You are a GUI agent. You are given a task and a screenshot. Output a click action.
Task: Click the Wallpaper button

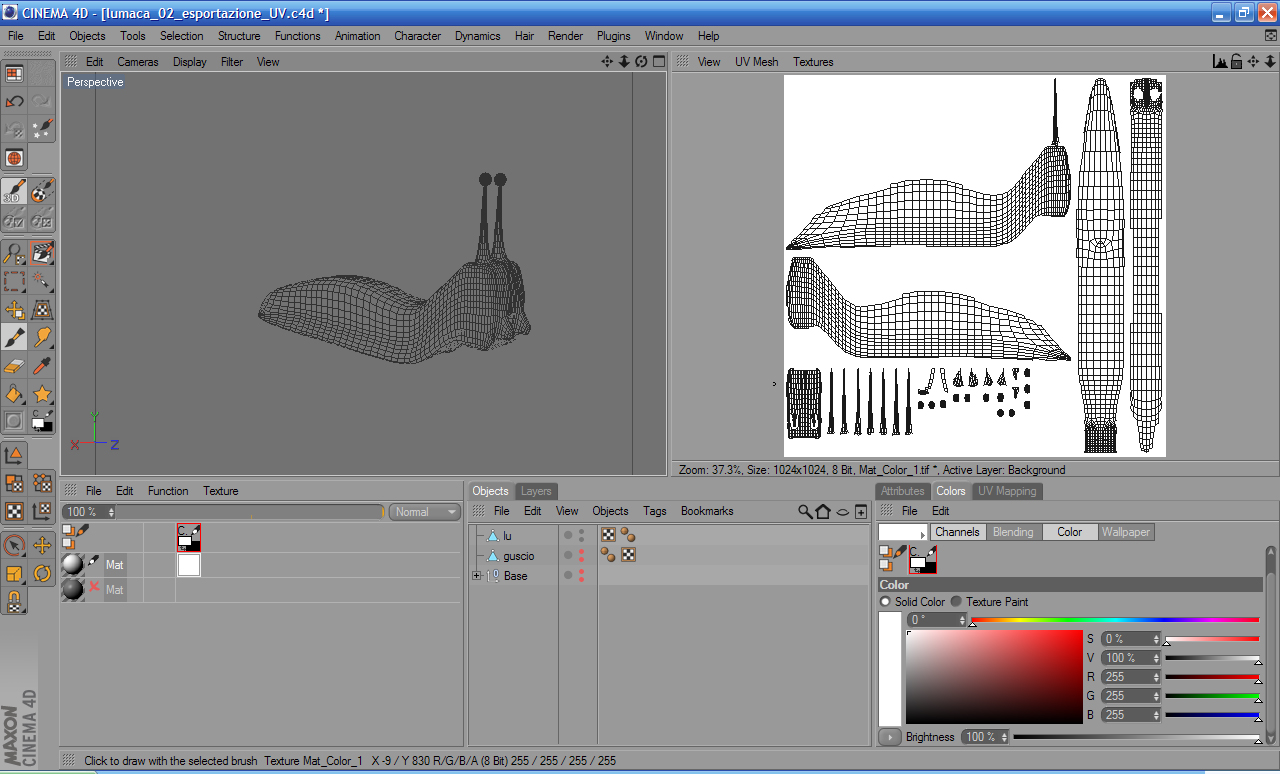(1126, 532)
